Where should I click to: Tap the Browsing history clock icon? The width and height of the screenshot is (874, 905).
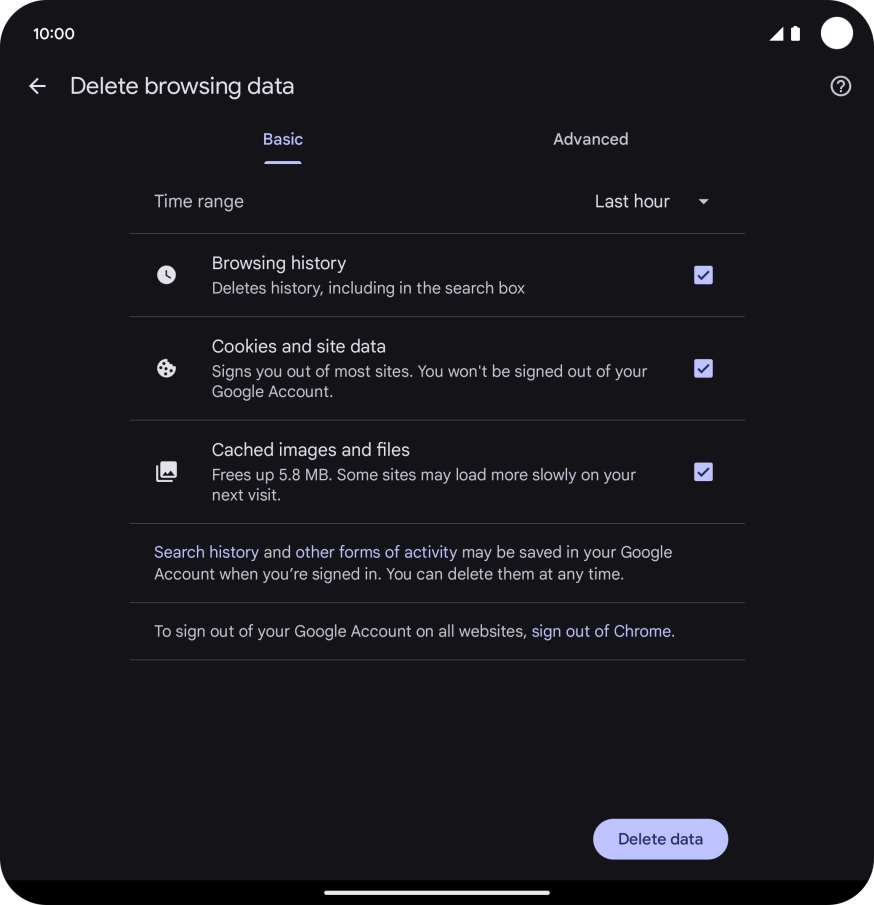pyautogui.click(x=167, y=275)
